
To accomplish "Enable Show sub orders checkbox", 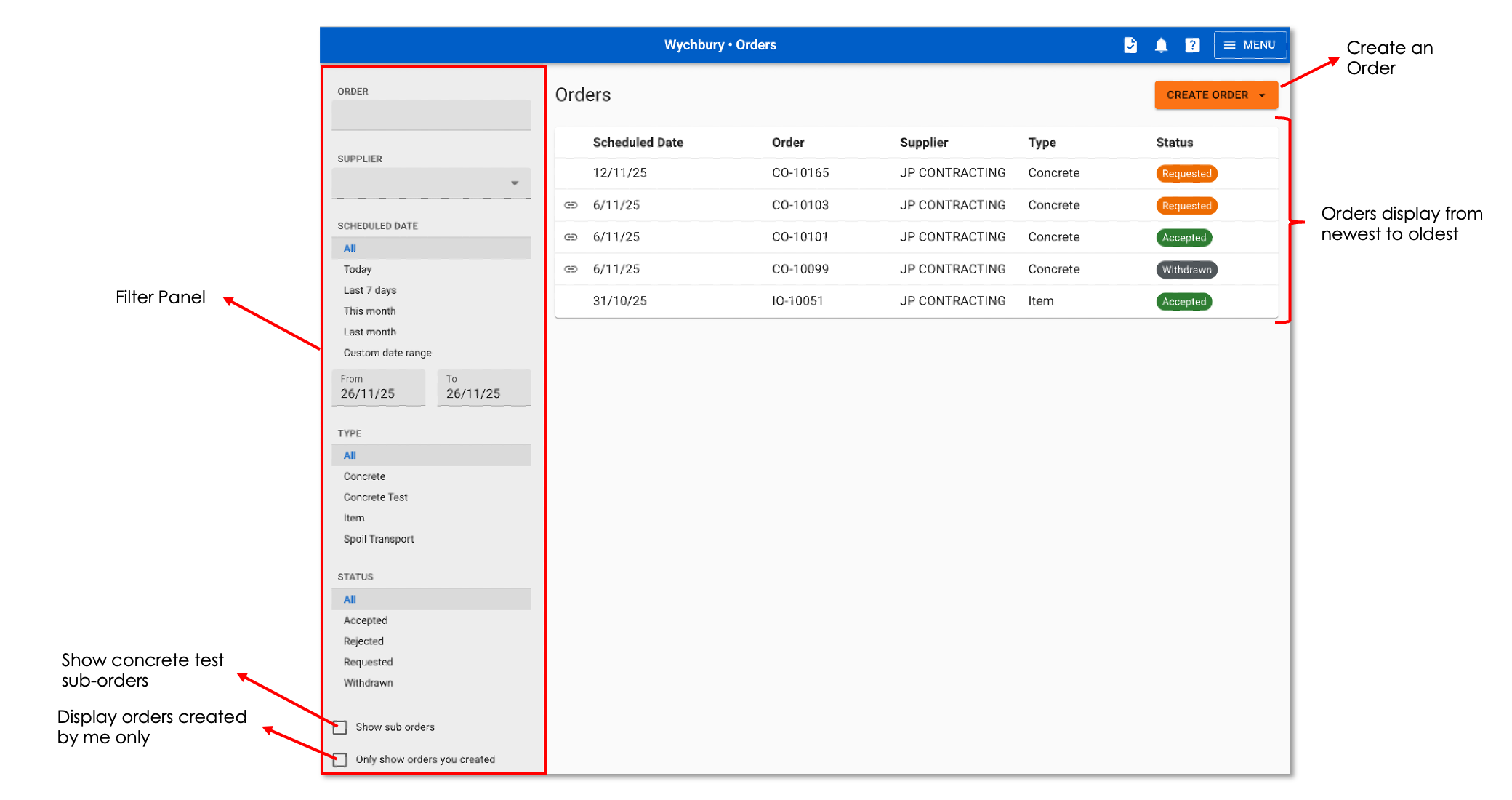I will click(340, 727).
